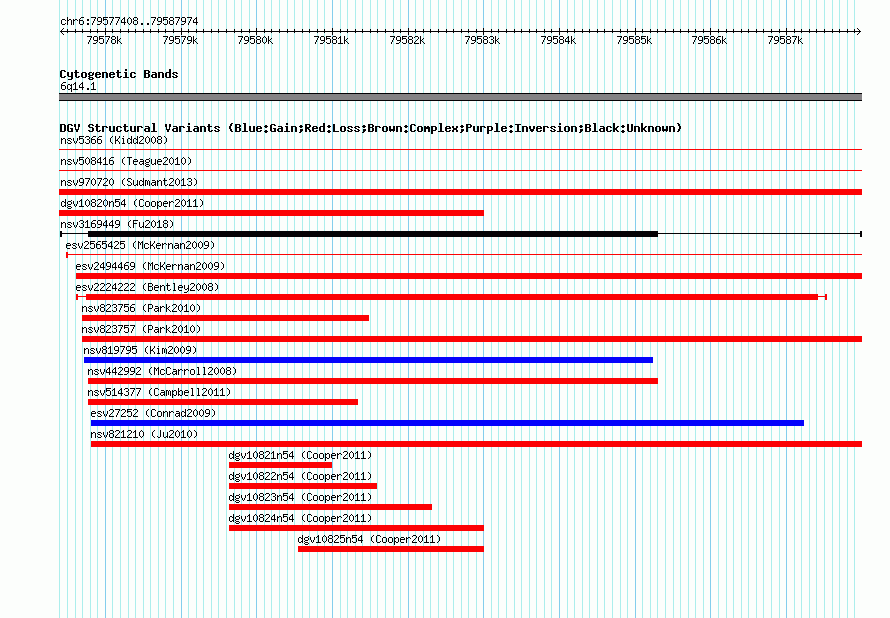This screenshot has width=890, height=618.
Task: Click the 79578k ruler label
Action: tap(104, 40)
